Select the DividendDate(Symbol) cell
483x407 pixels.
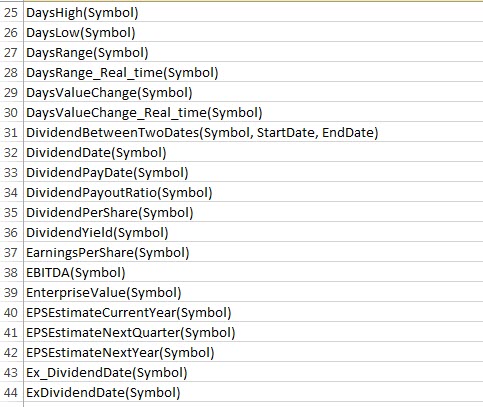coord(253,152)
